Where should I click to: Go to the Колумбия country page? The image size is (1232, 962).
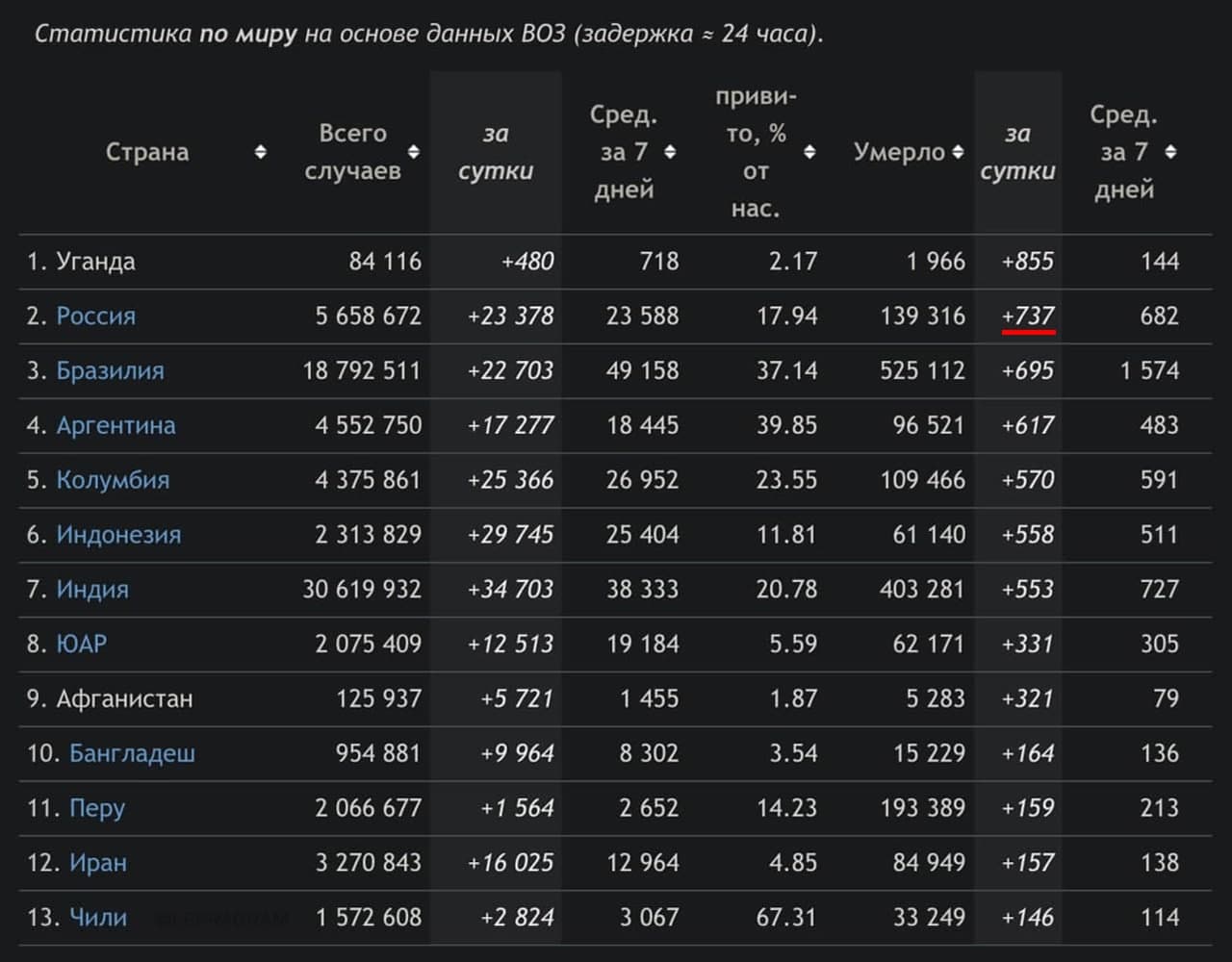point(113,480)
